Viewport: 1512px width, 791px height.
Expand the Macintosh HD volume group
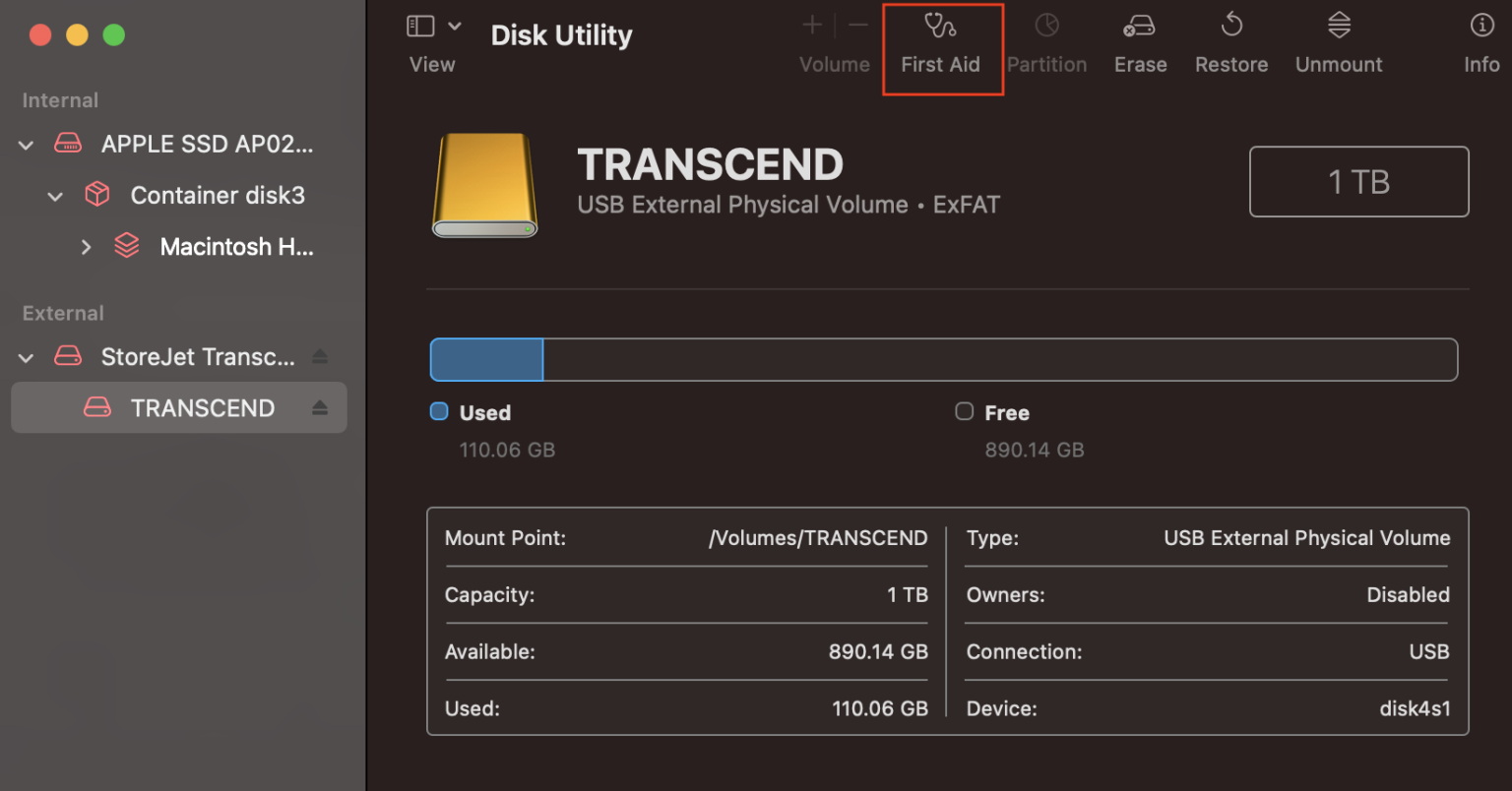coord(86,247)
